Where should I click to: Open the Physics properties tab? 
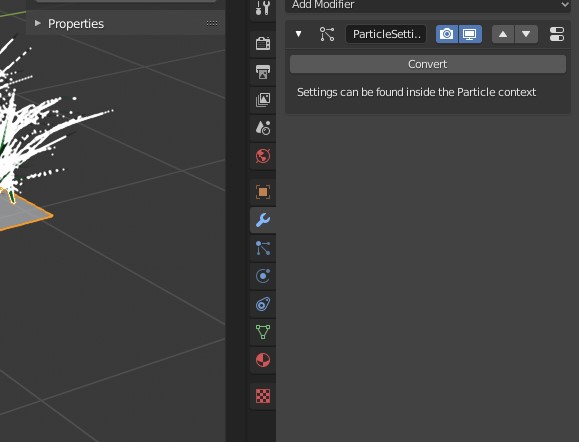click(x=263, y=276)
